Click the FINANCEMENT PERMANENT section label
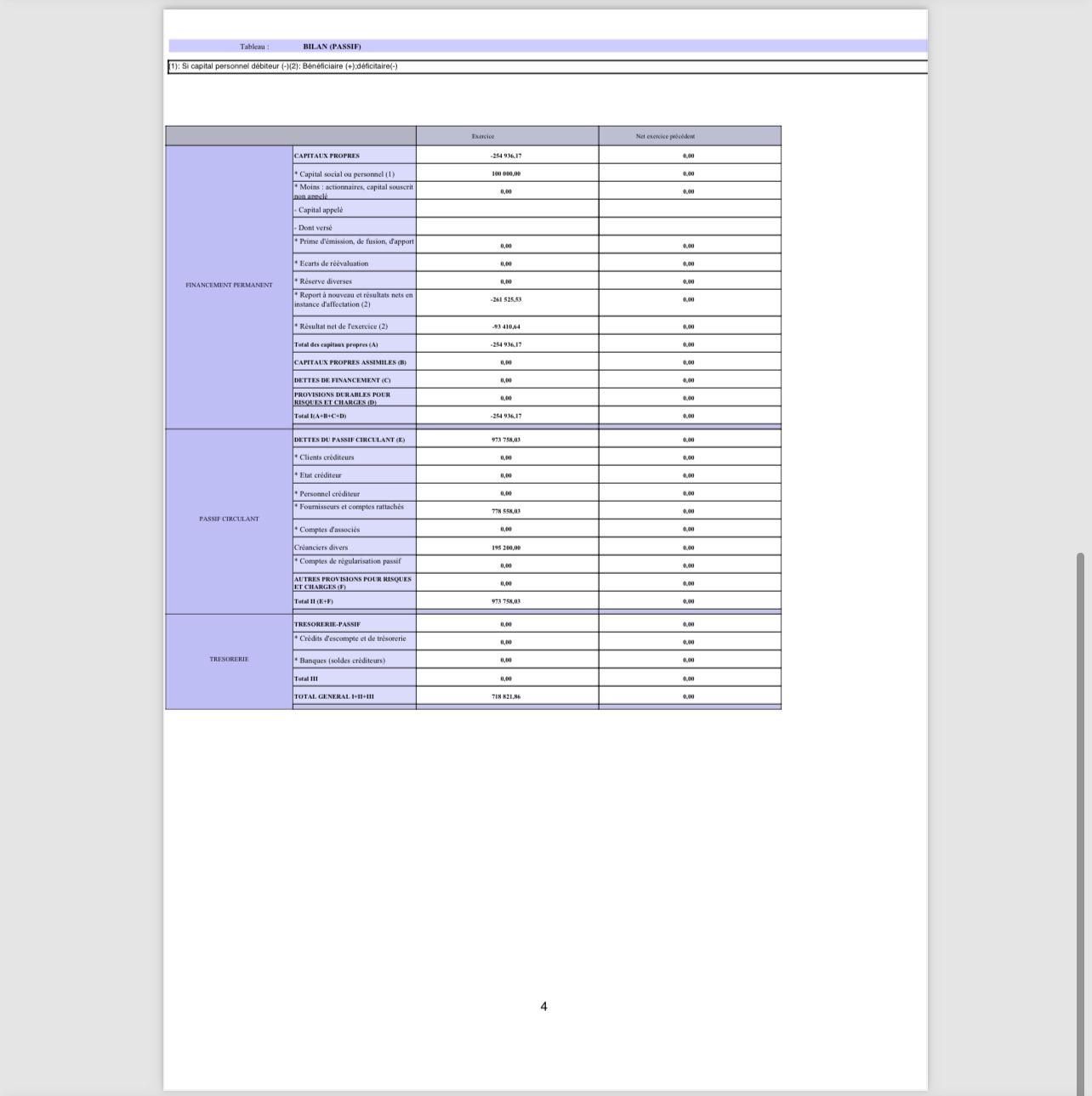1092x1096 pixels. [229, 285]
